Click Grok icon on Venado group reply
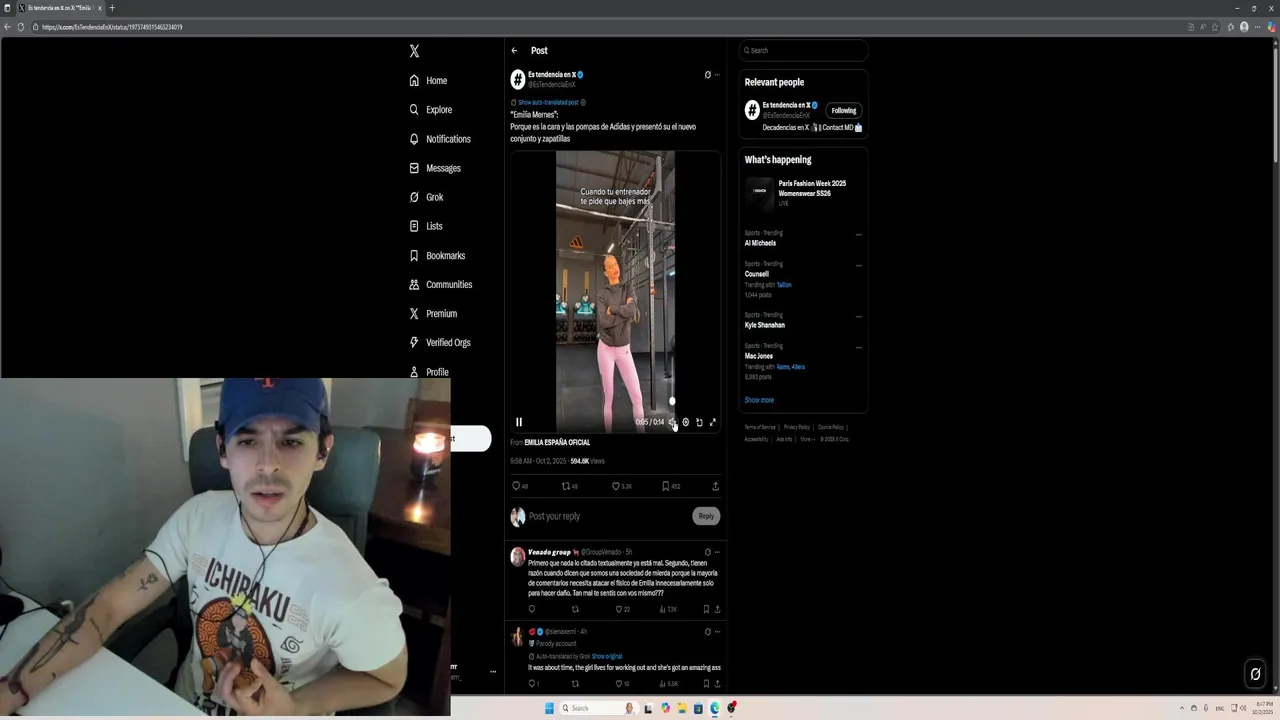 707,552
